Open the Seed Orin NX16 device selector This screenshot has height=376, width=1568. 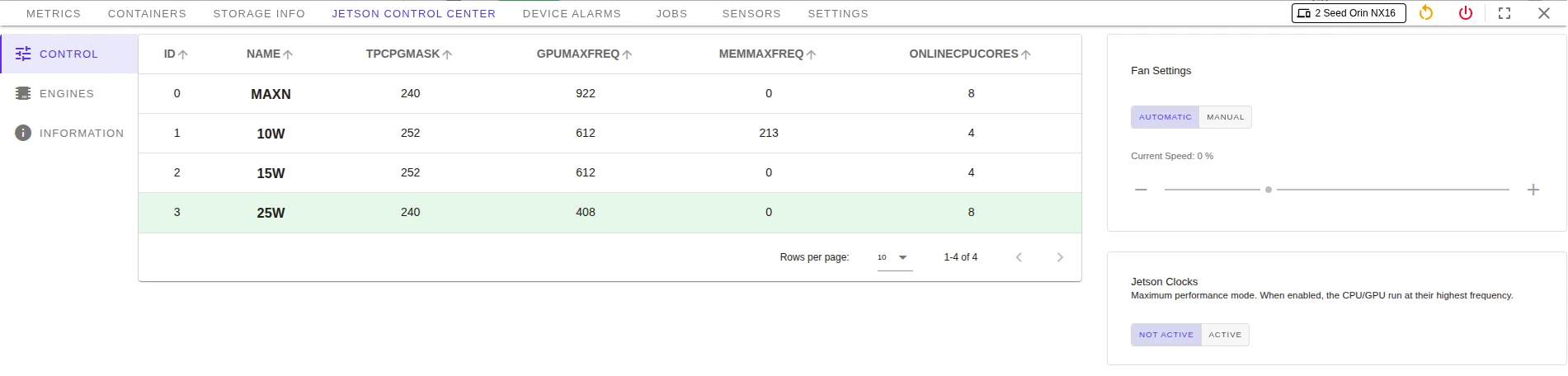1348,13
